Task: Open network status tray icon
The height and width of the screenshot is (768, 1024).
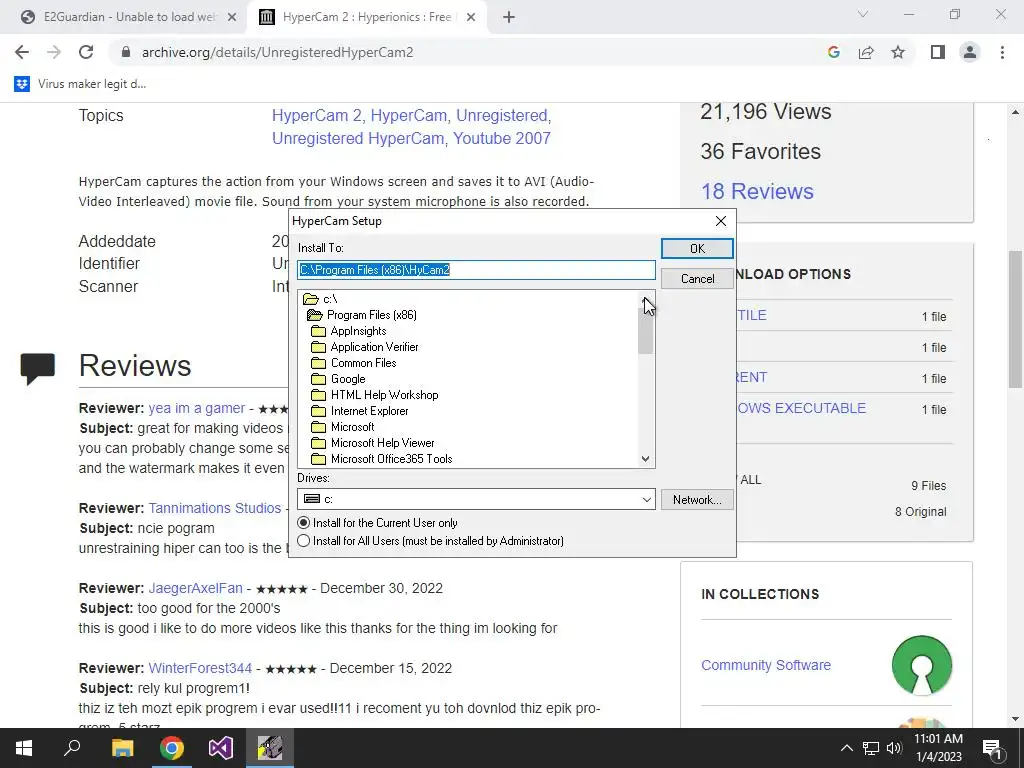Action: pos(871,748)
